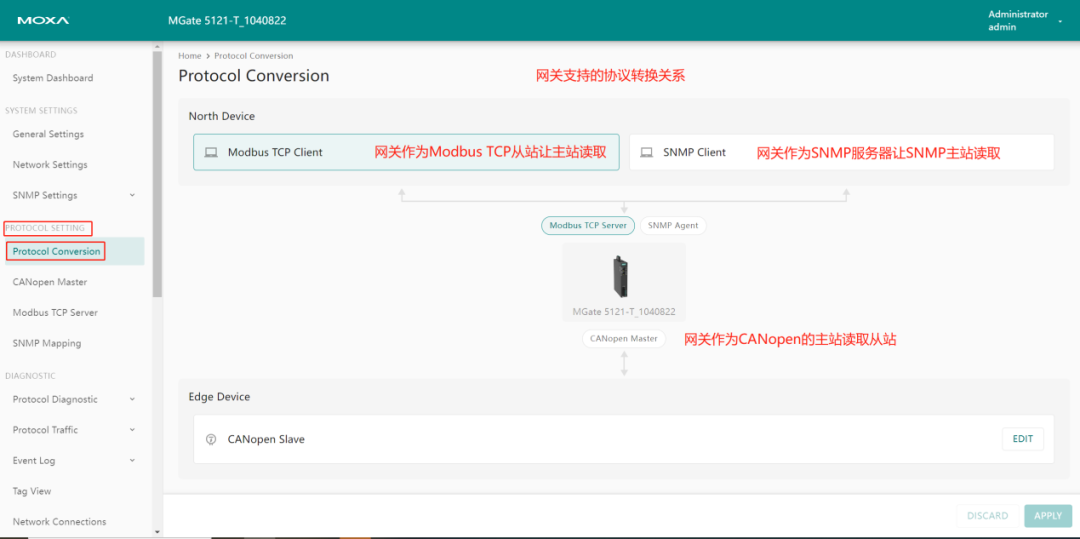Expand the Protocol Traffic submenu
The height and width of the screenshot is (539, 1080).
132,430
